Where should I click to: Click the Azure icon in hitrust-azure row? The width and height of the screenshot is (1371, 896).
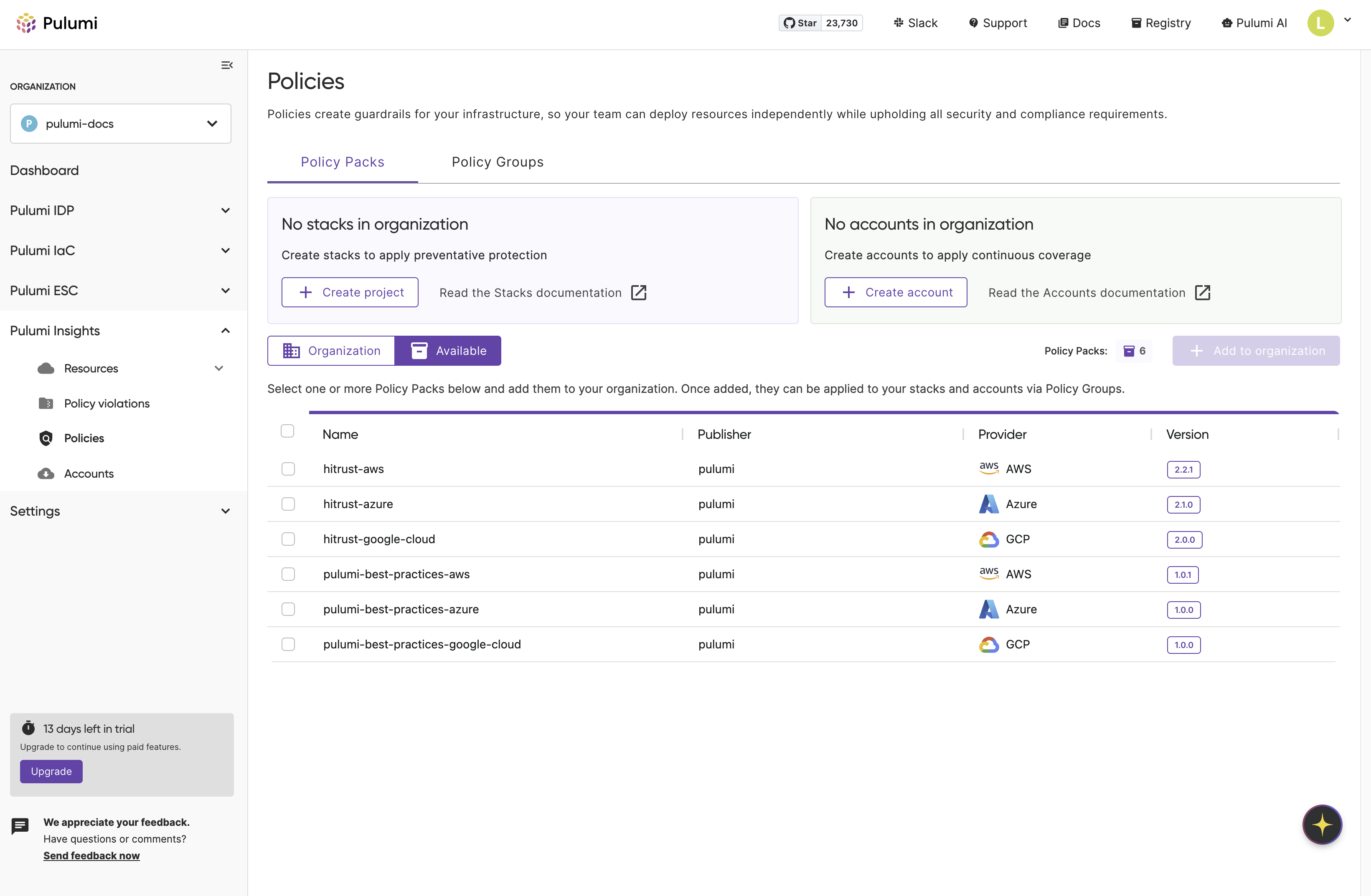coord(989,504)
